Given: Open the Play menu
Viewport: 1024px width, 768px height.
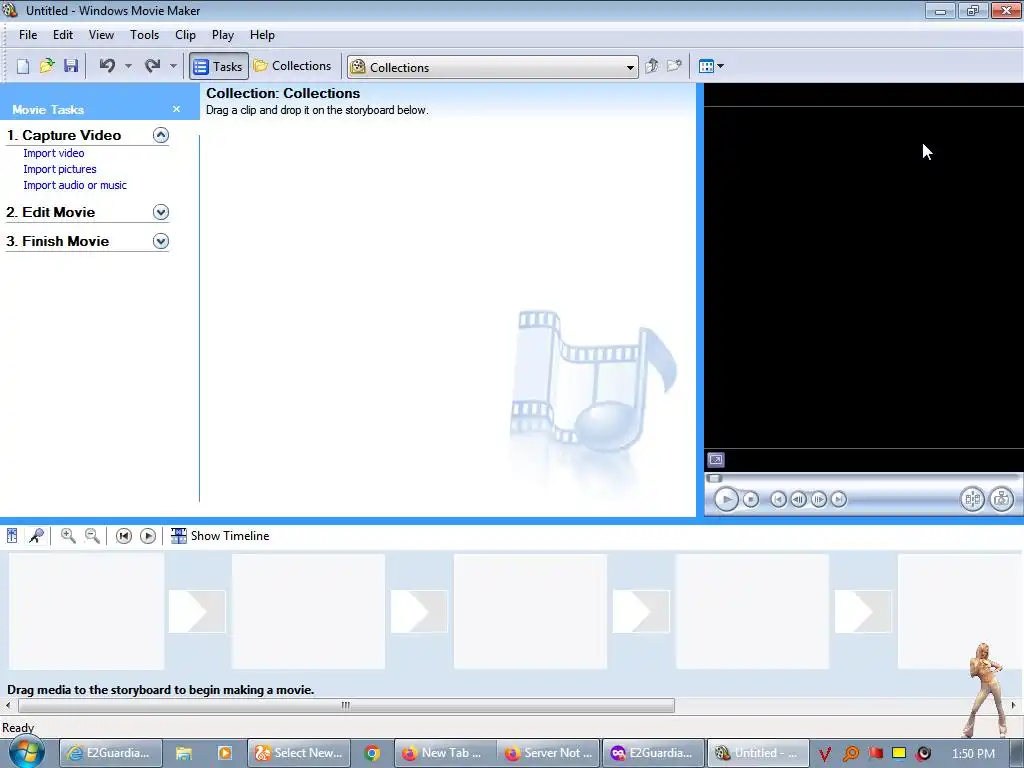Looking at the screenshot, I should point(223,35).
